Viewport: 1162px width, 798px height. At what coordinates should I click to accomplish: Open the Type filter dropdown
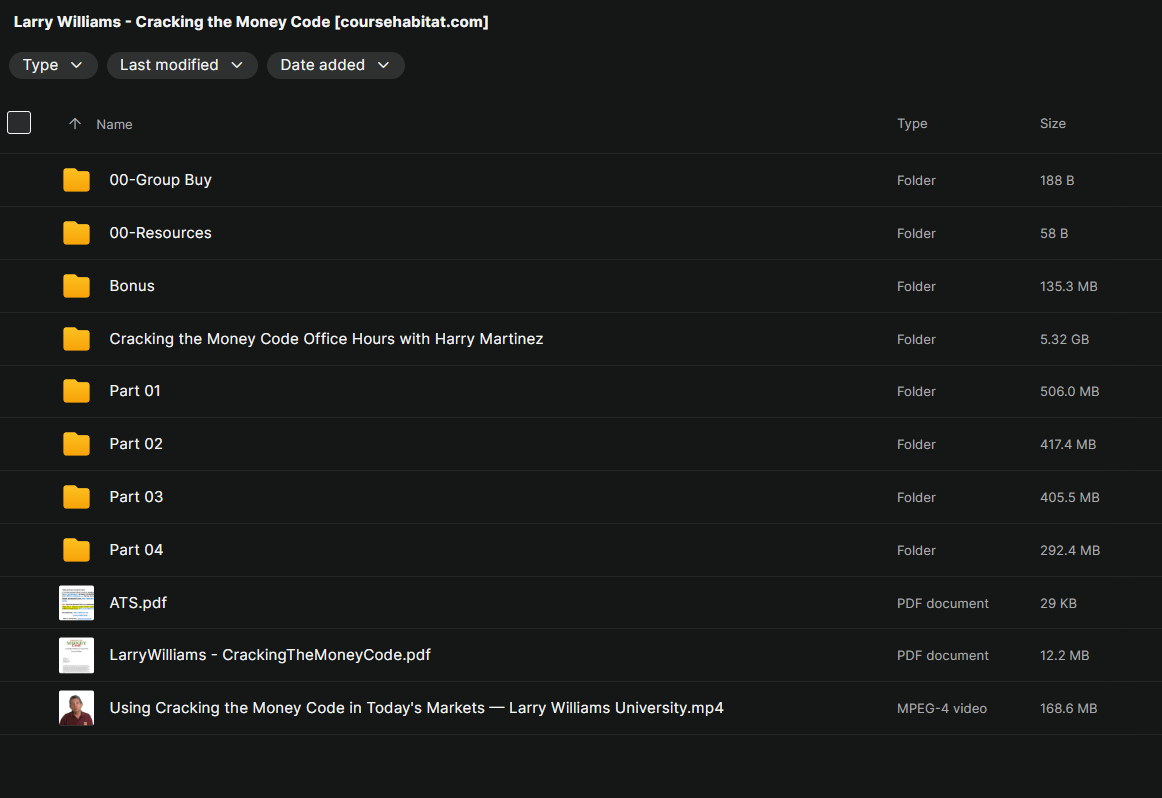(53, 65)
